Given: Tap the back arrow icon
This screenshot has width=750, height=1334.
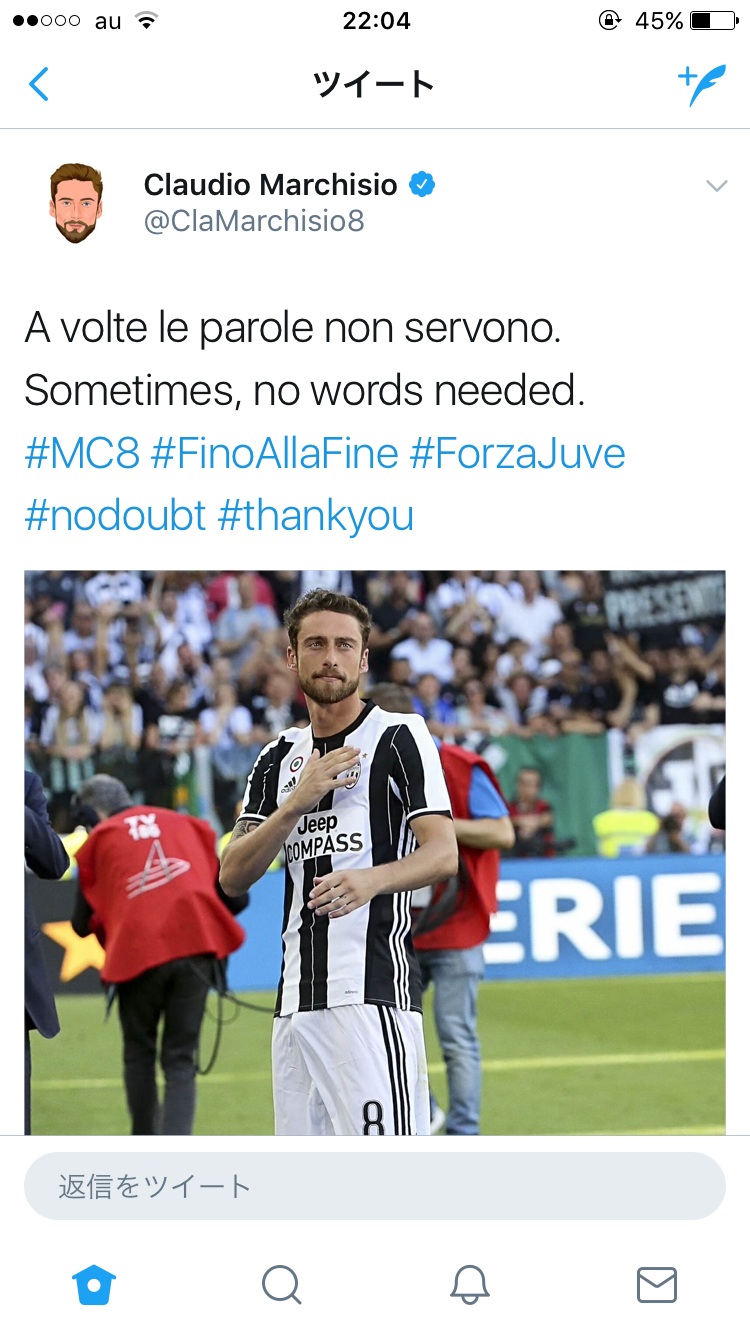Looking at the screenshot, I should 38,85.
